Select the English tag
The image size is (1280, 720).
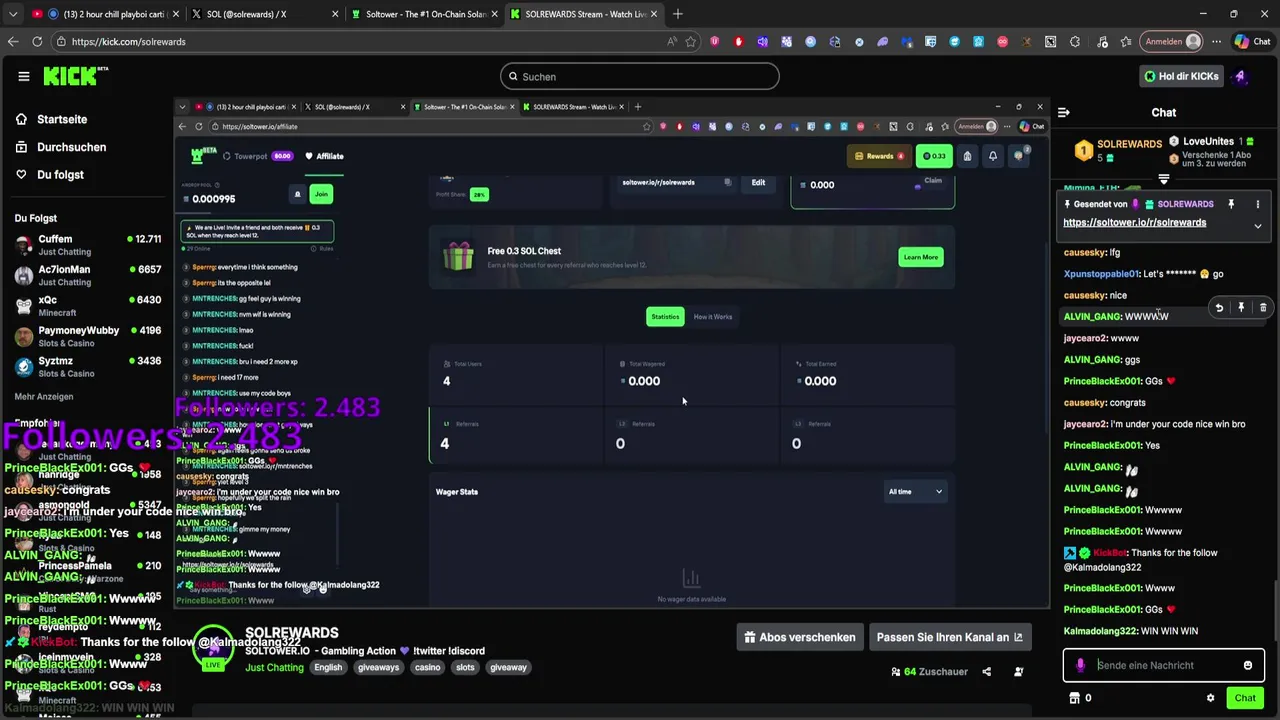[x=328, y=667]
